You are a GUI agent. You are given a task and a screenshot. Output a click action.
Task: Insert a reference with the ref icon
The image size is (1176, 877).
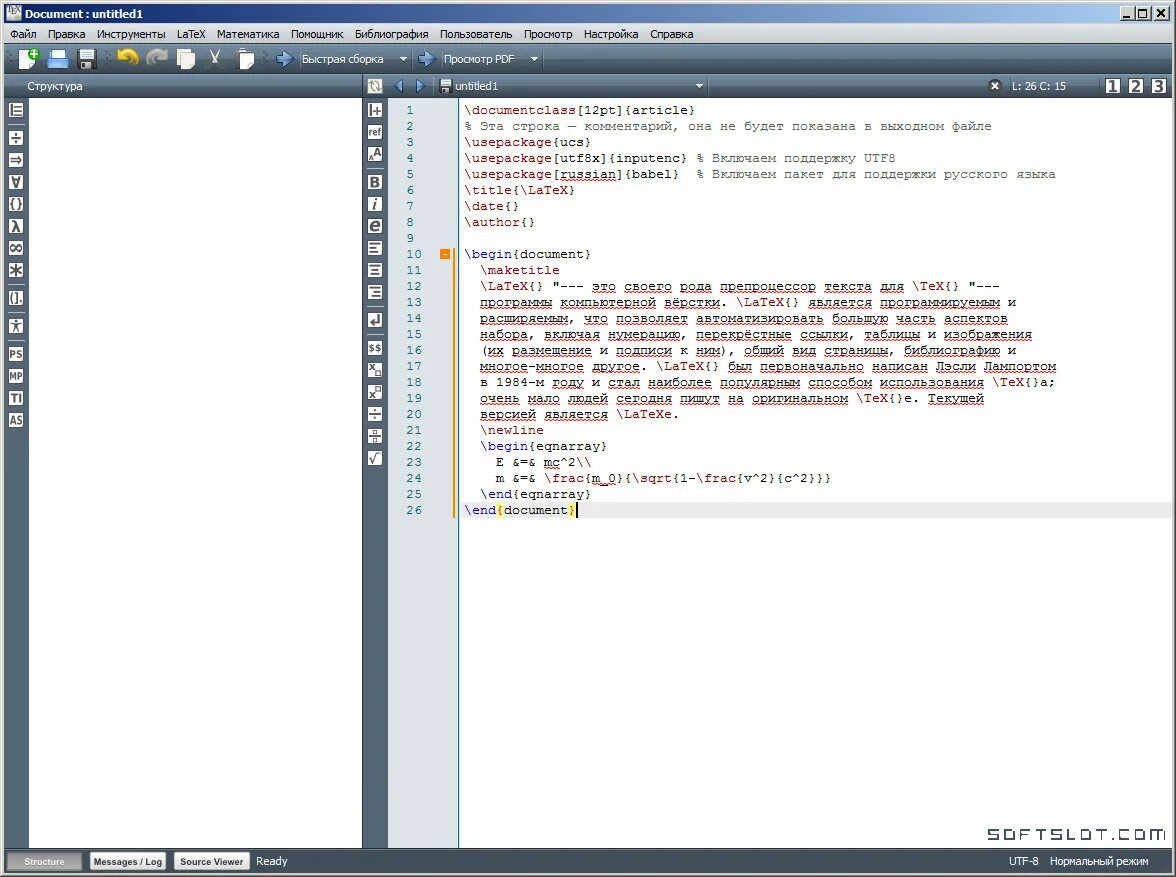[x=375, y=132]
